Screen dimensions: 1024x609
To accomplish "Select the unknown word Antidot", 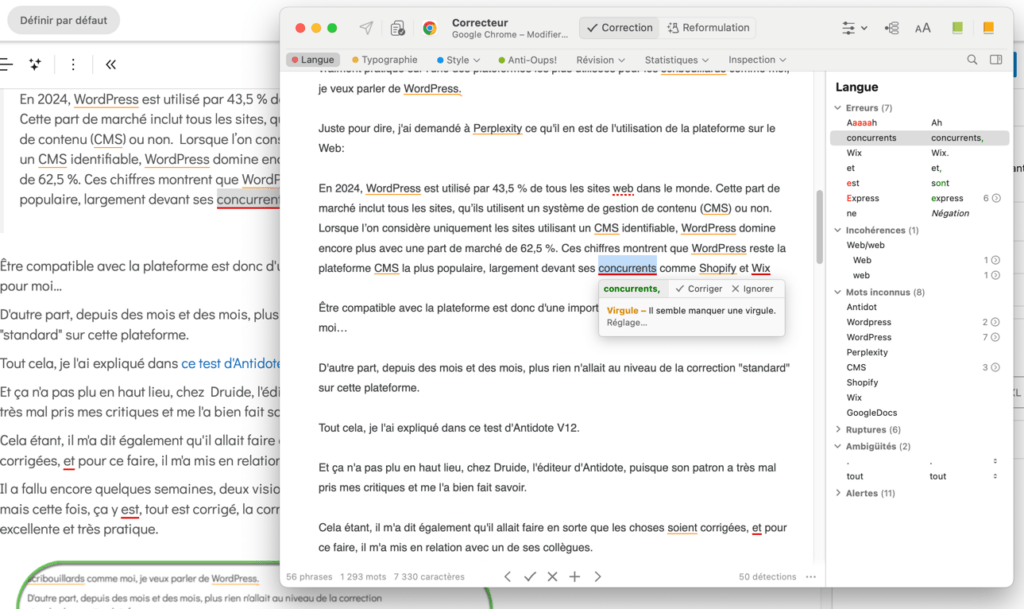I will pyautogui.click(x=861, y=307).
